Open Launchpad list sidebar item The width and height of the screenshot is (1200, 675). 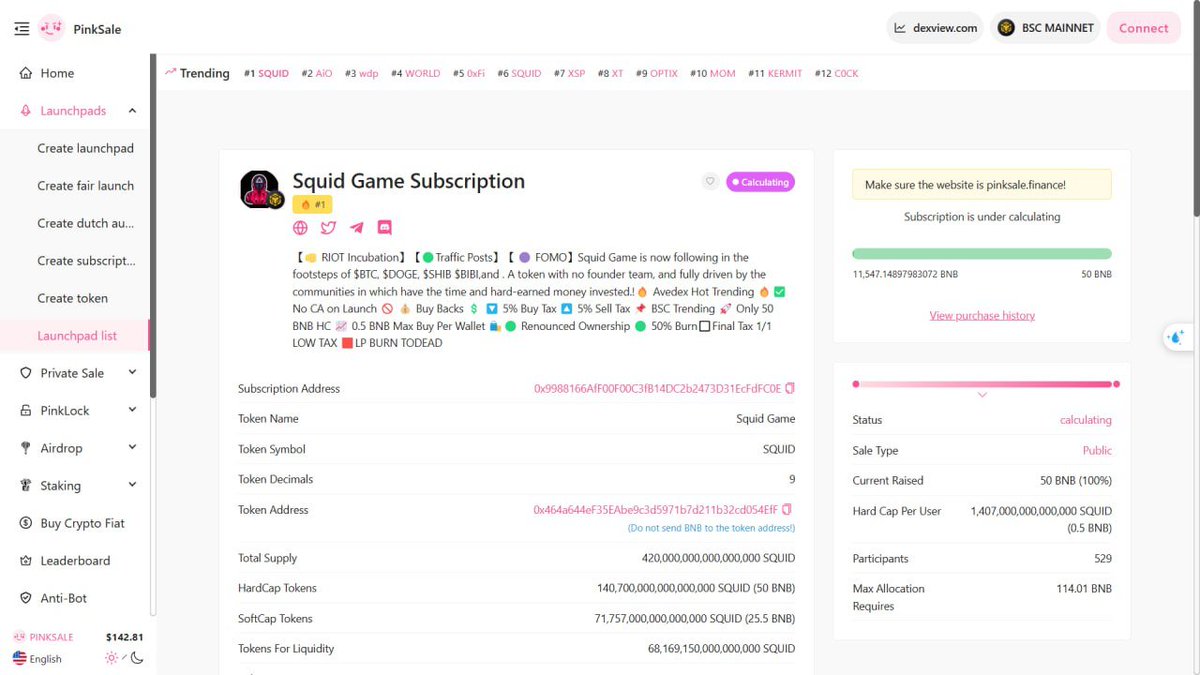click(x=77, y=336)
